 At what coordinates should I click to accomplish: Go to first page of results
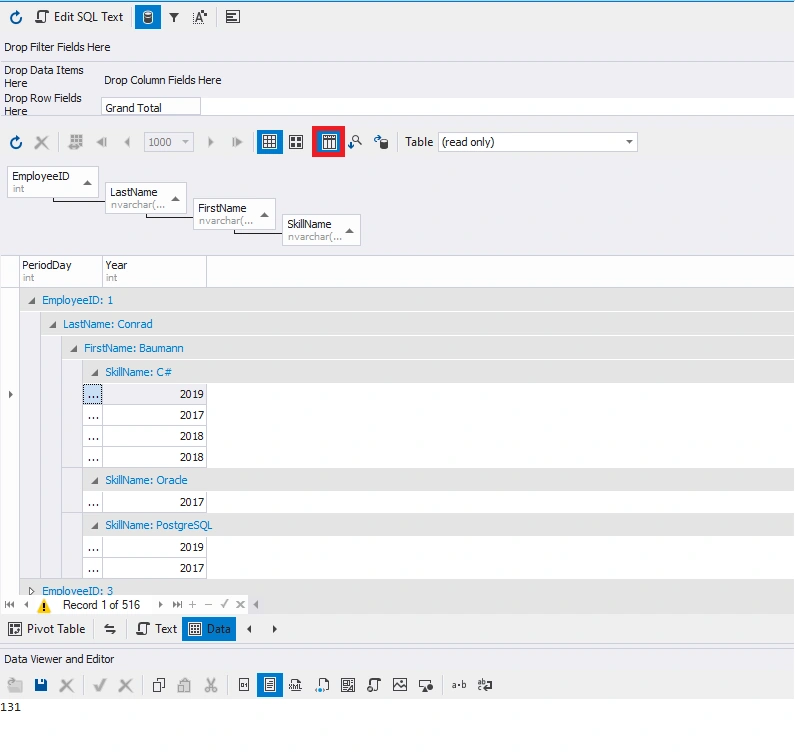point(102,142)
